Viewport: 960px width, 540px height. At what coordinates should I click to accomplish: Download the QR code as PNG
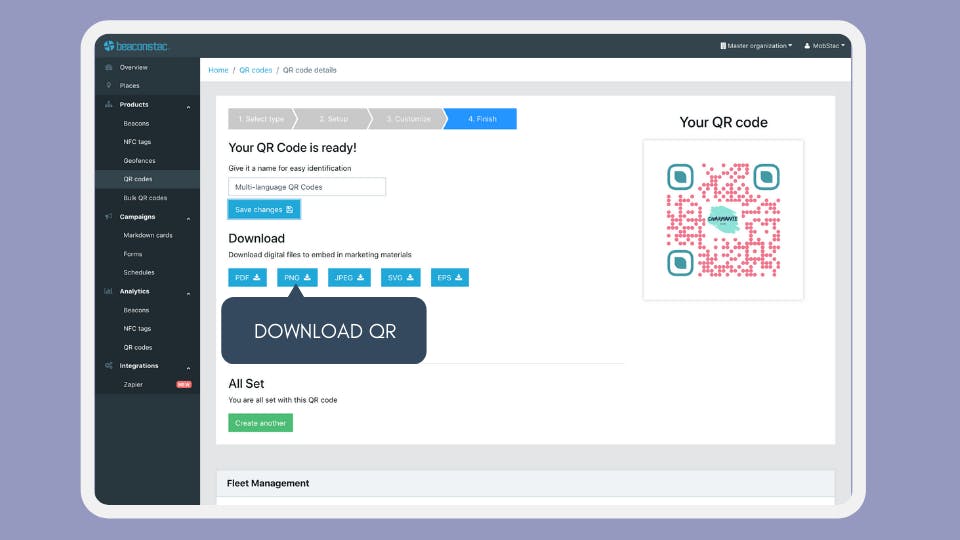point(297,277)
